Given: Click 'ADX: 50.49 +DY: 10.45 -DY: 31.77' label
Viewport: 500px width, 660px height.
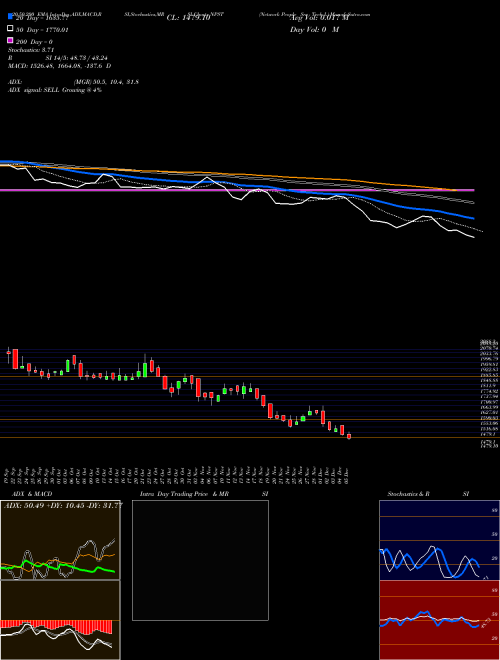Looking at the screenshot, I should pos(63,506).
